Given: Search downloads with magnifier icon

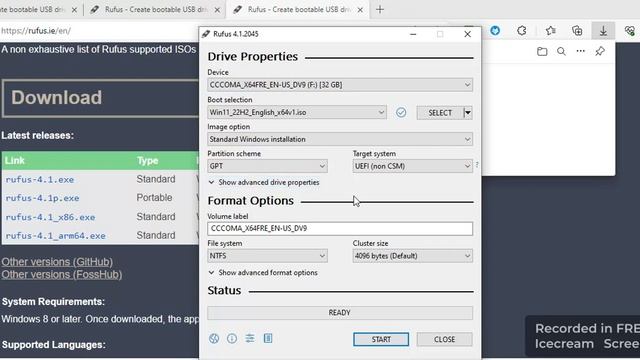Looking at the screenshot, I should pos(561,51).
